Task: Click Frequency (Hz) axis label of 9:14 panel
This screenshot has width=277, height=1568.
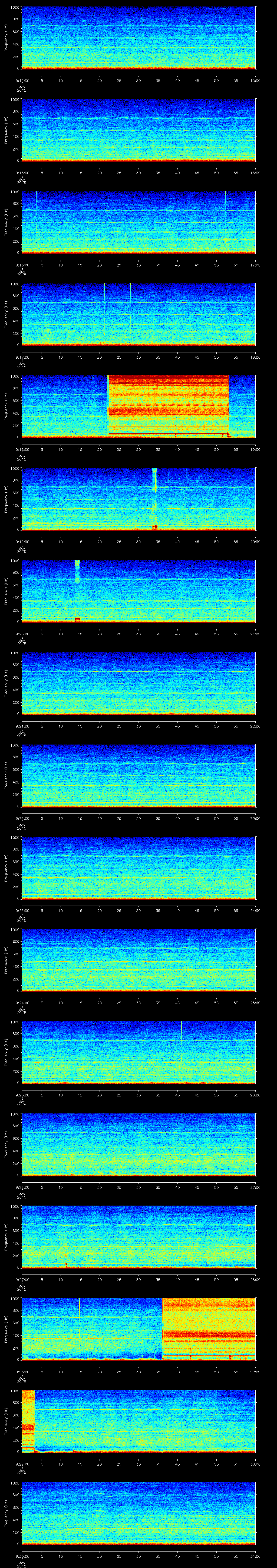Action: tap(6, 38)
